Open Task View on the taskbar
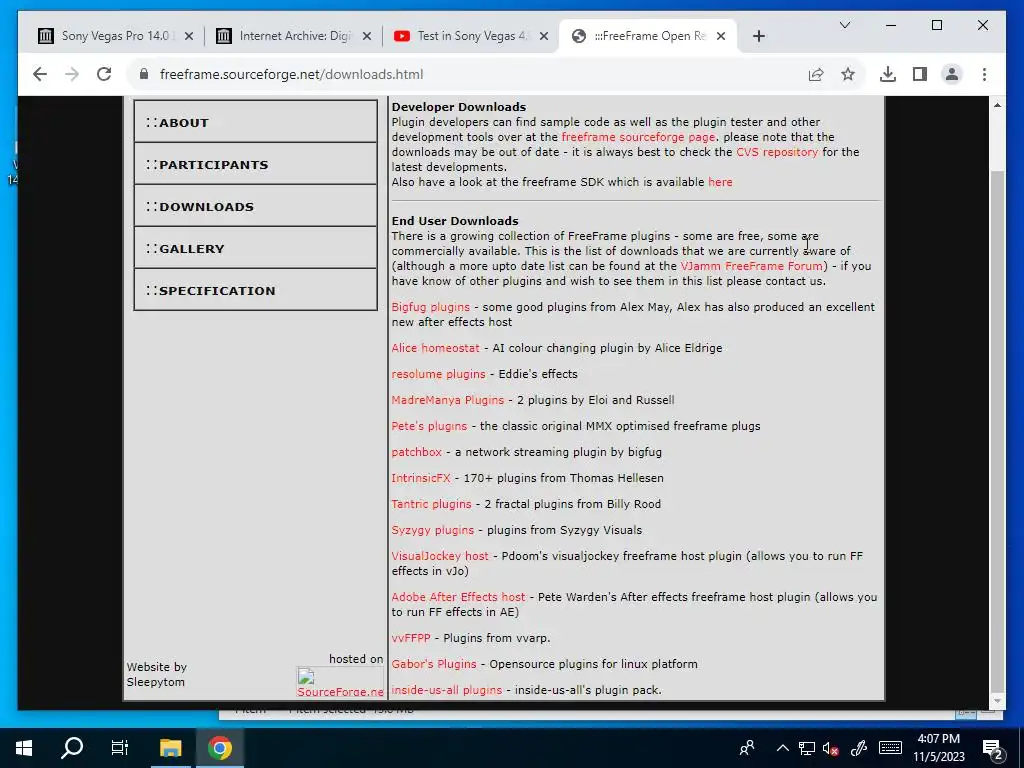Image resolution: width=1024 pixels, height=768 pixels. point(120,748)
